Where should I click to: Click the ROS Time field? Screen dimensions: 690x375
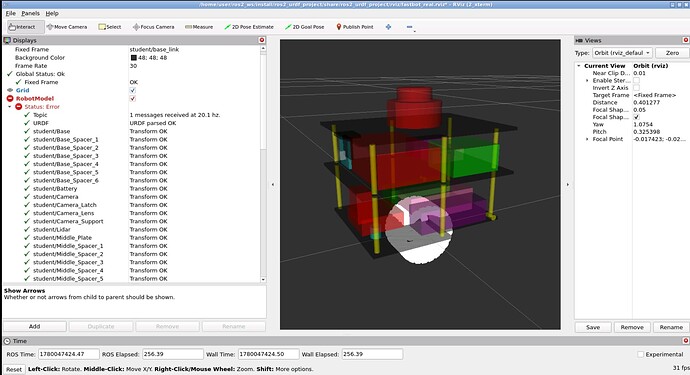point(69,354)
